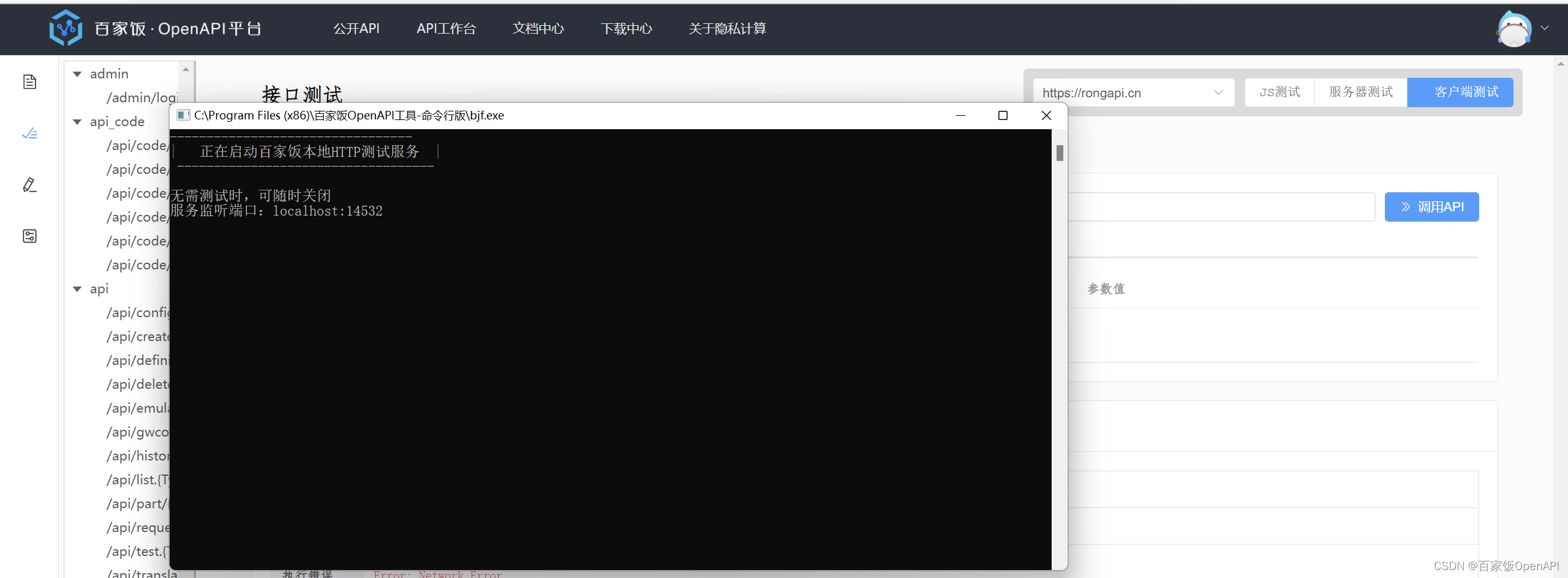
Task: Open the pencil edit icon in sidebar
Action: coord(29,184)
